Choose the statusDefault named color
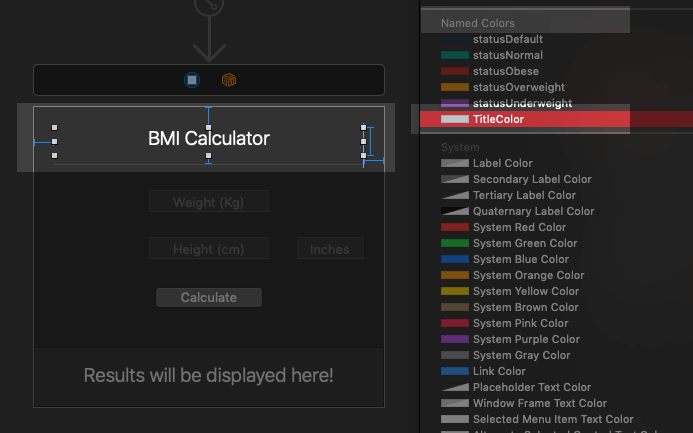This screenshot has width=693, height=433. pyautogui.click(x=510, y=39)
